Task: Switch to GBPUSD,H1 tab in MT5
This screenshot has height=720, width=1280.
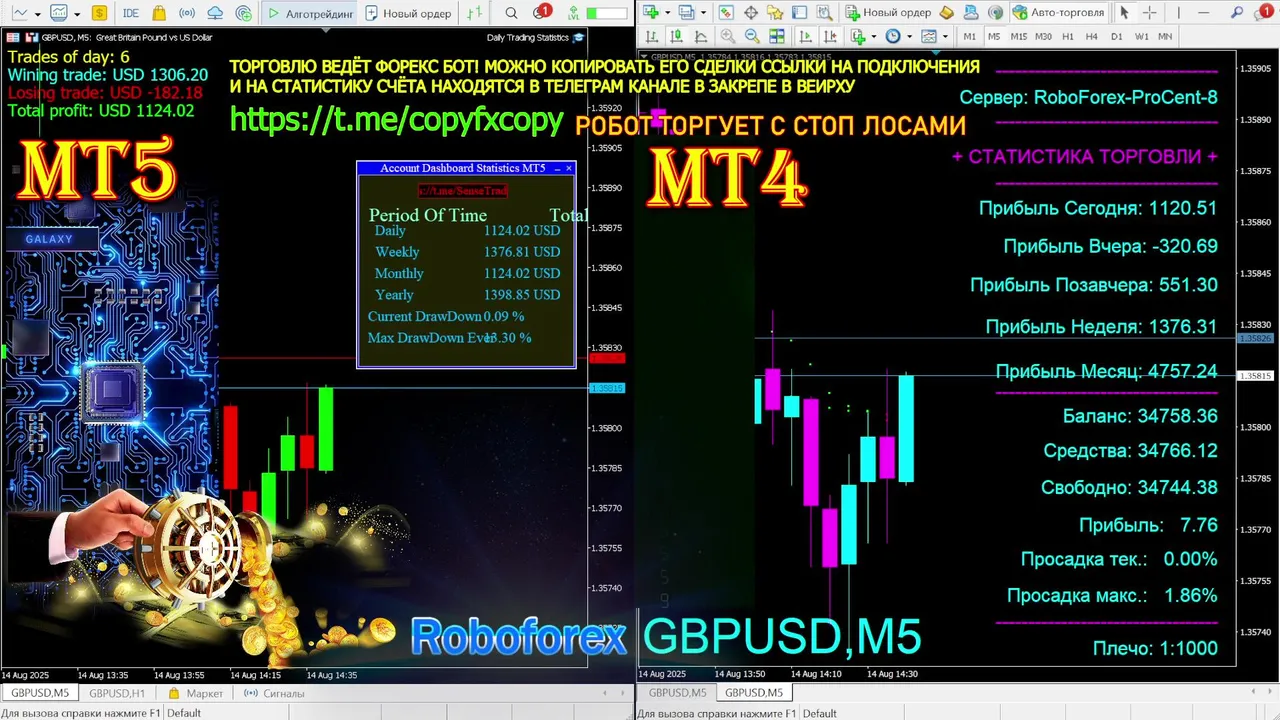Action: [117, 693]
